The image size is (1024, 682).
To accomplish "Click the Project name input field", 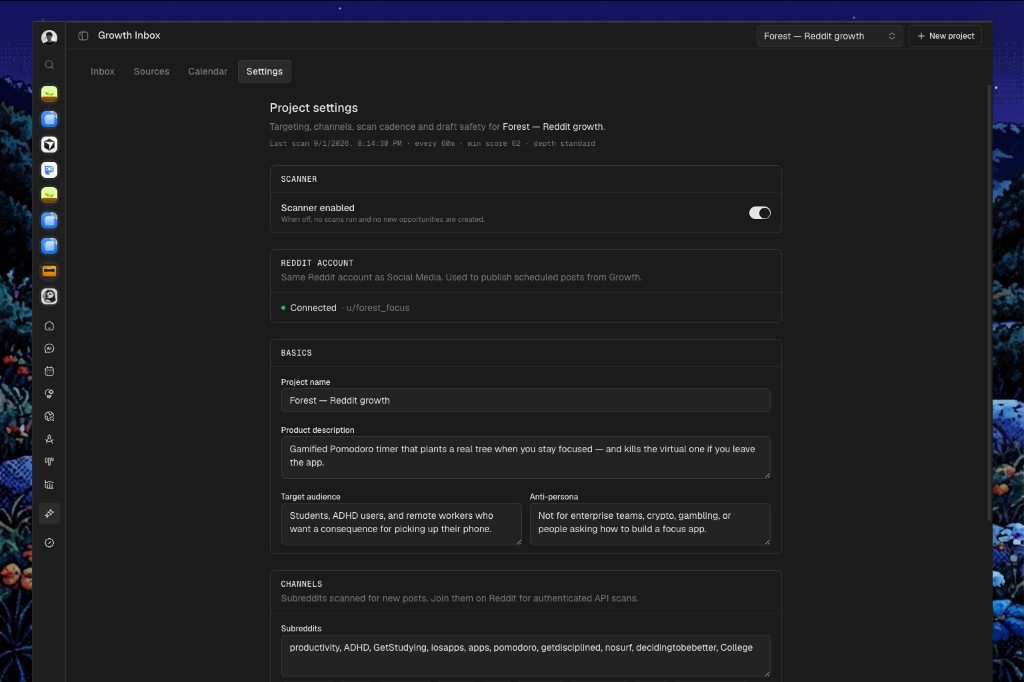I will 526,400.
